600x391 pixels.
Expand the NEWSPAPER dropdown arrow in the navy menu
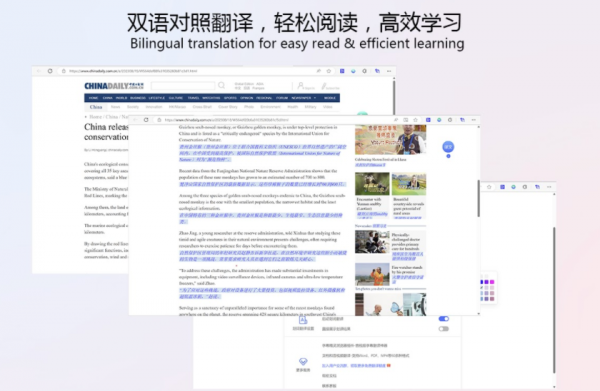[315, 98]
